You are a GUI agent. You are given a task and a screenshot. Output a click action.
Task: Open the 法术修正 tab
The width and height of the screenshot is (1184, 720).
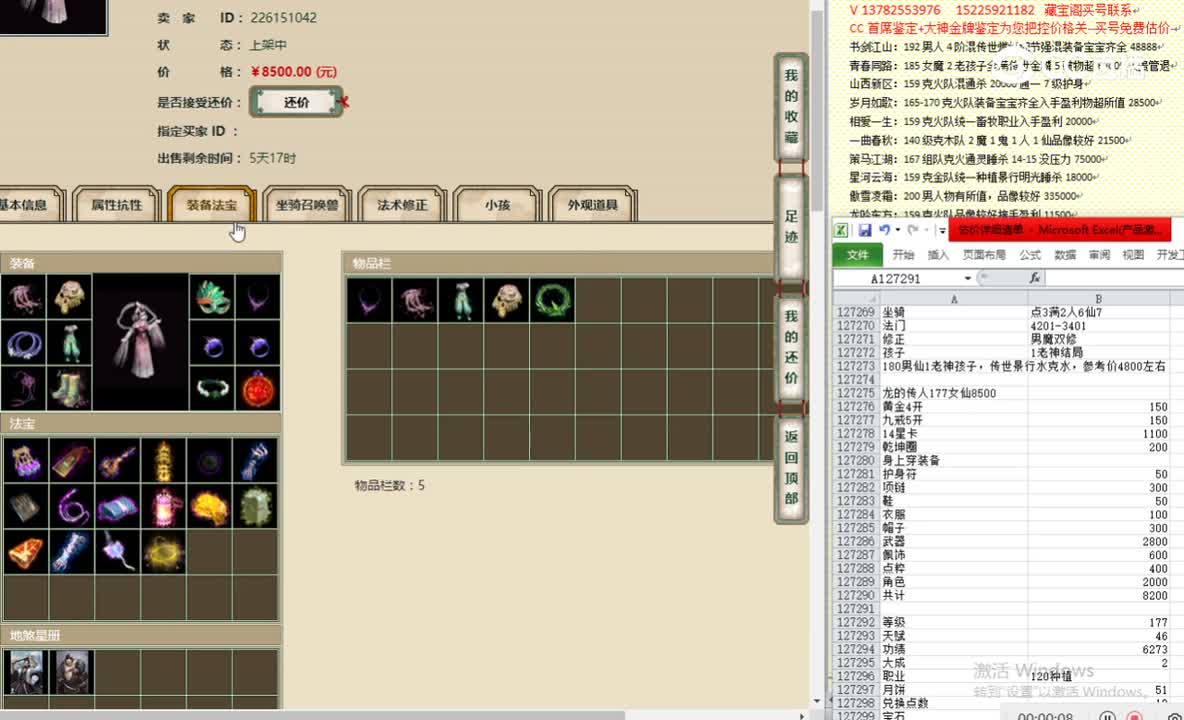pos(402,205)
